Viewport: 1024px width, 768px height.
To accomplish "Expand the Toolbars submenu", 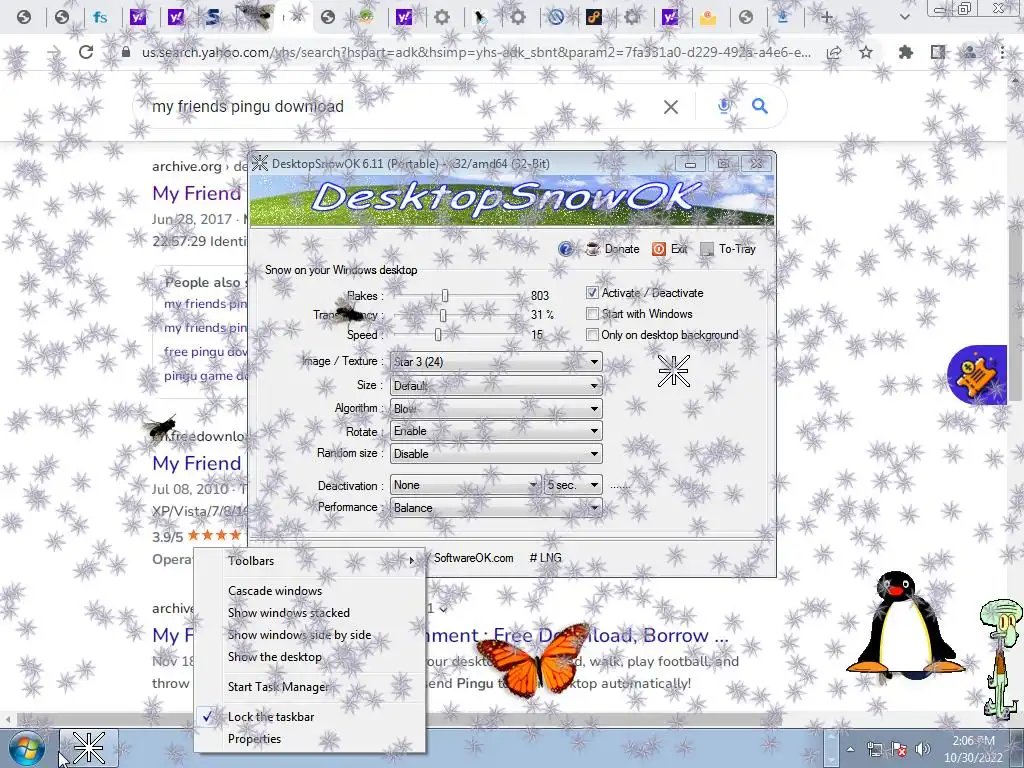I will (x=310, y=560).
